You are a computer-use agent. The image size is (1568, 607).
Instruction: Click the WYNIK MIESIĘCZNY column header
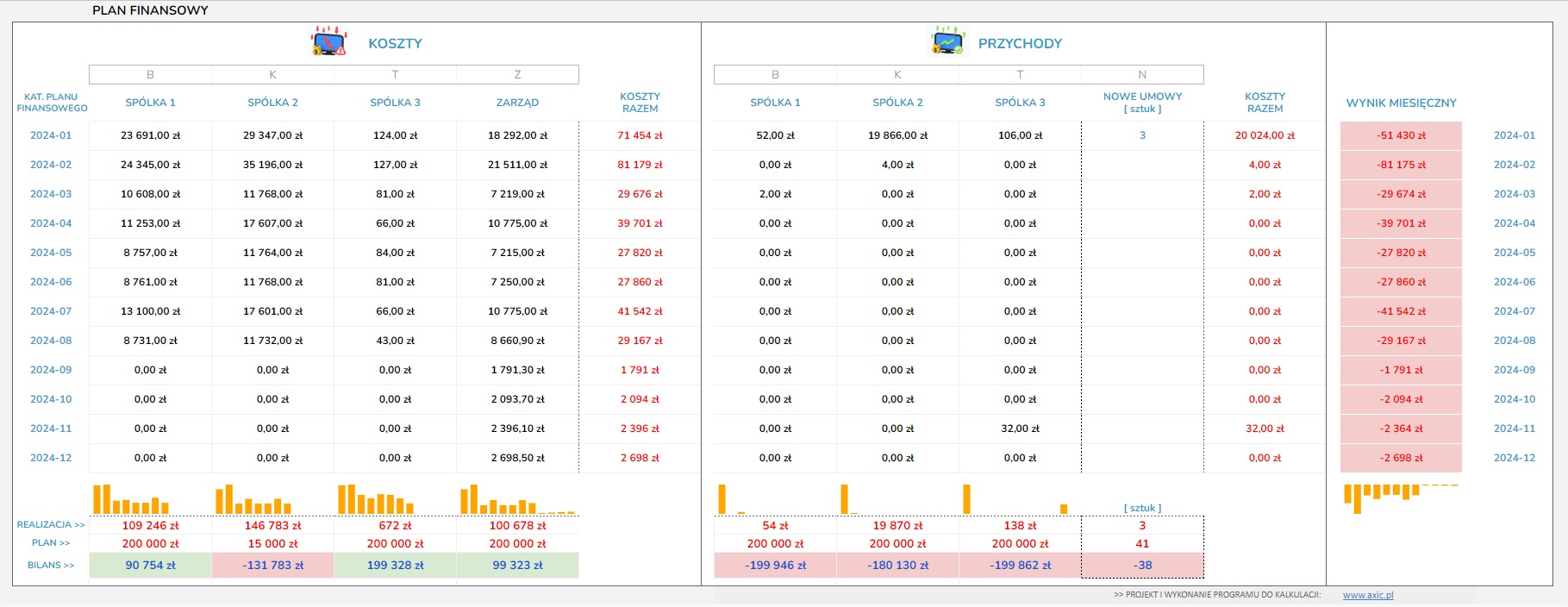1401,103
